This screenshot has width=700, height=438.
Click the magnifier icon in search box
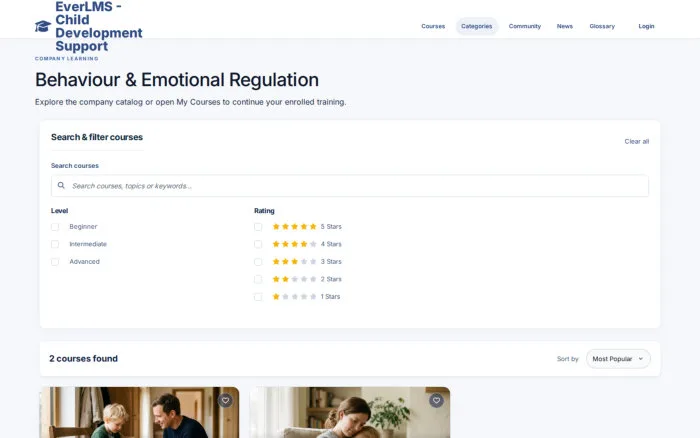pyautogui.click(x=61, y=185)
